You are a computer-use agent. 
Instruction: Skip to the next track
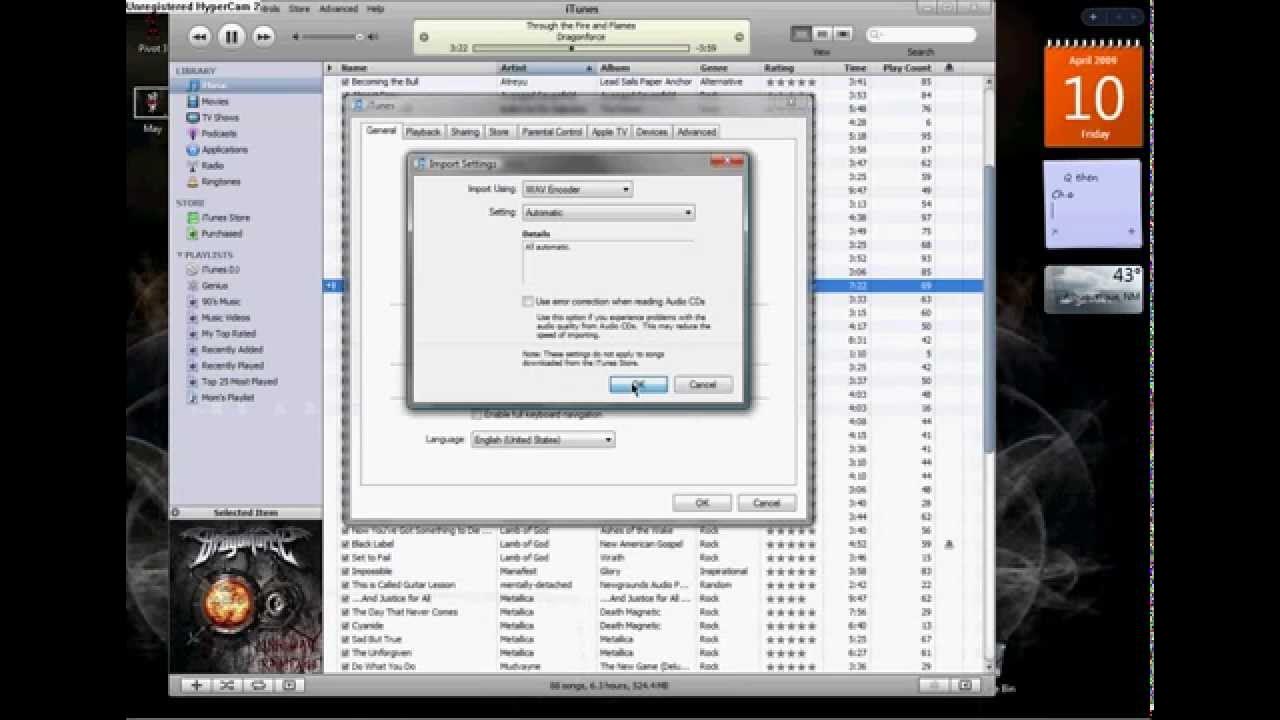tap(263, 37)
